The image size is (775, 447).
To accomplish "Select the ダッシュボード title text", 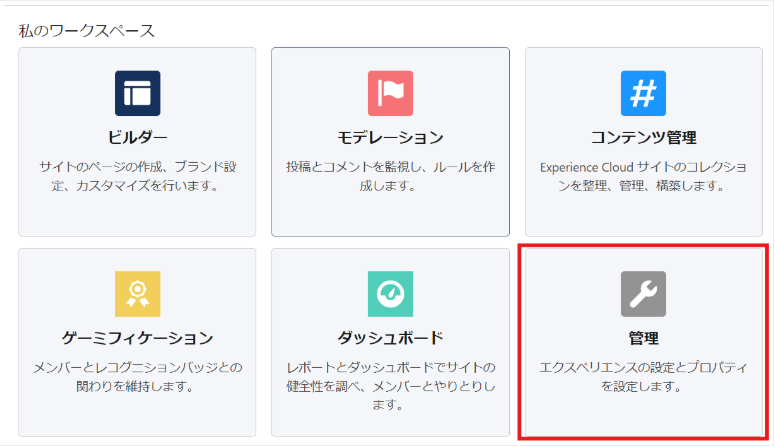I will coord(390,338).
